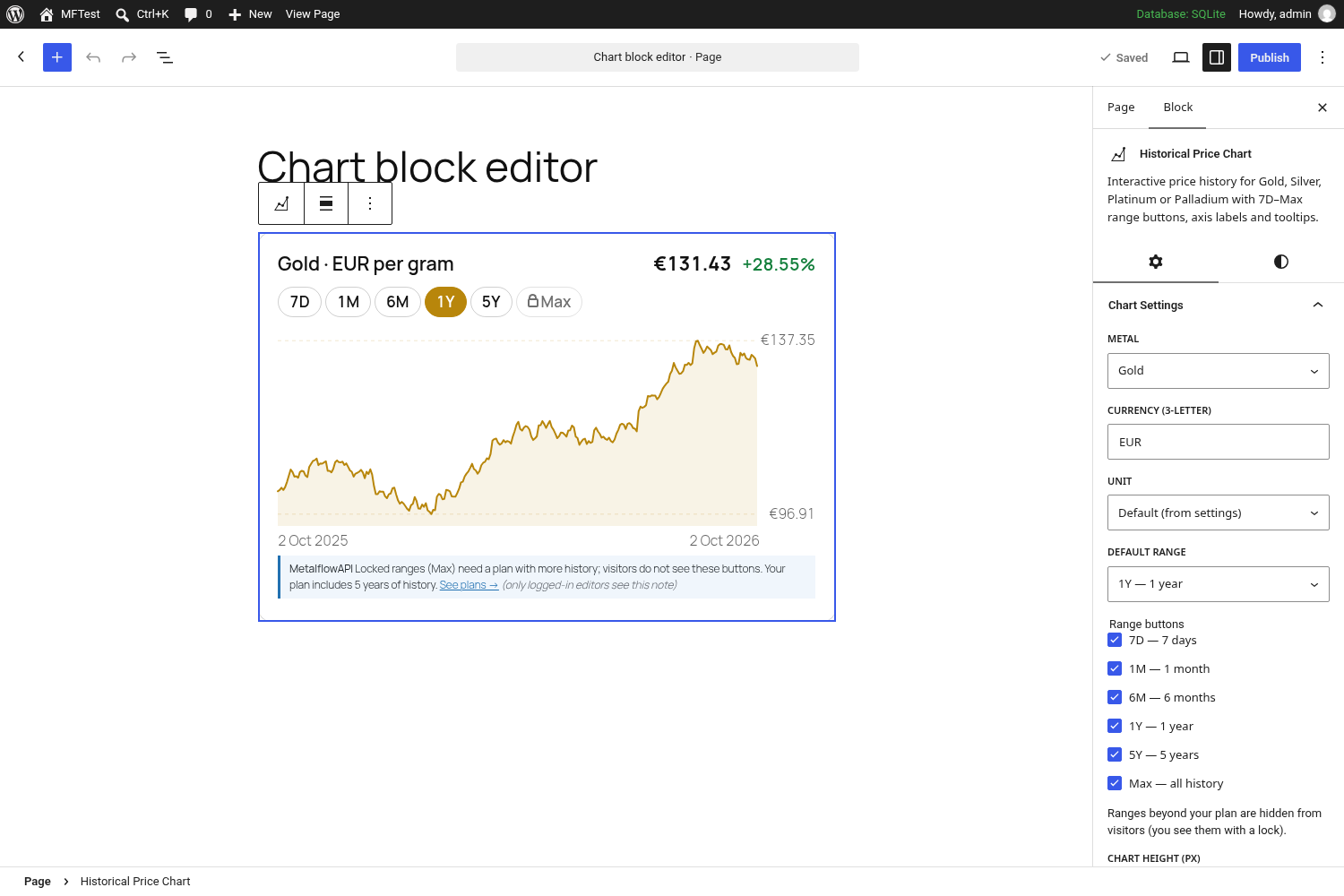The width and height of the screenshot is (1344, 896).
Task: Click the Redo arrow
Action: click(x=129, y=57)
